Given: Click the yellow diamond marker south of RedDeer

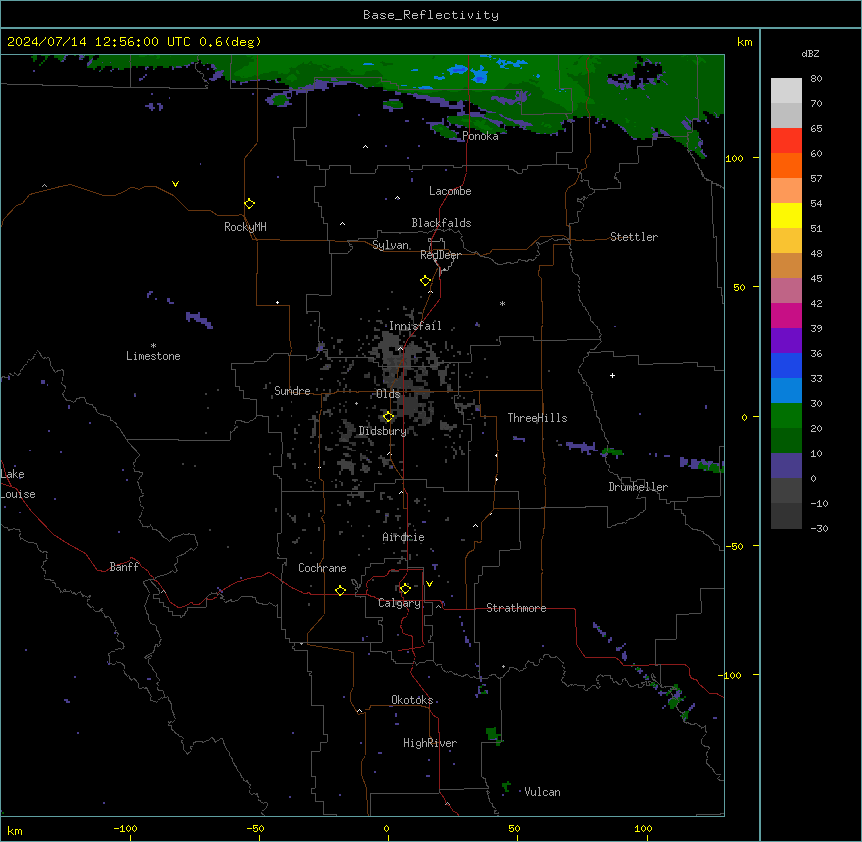Looking at the screenshot, I should (x=426, y=281).
